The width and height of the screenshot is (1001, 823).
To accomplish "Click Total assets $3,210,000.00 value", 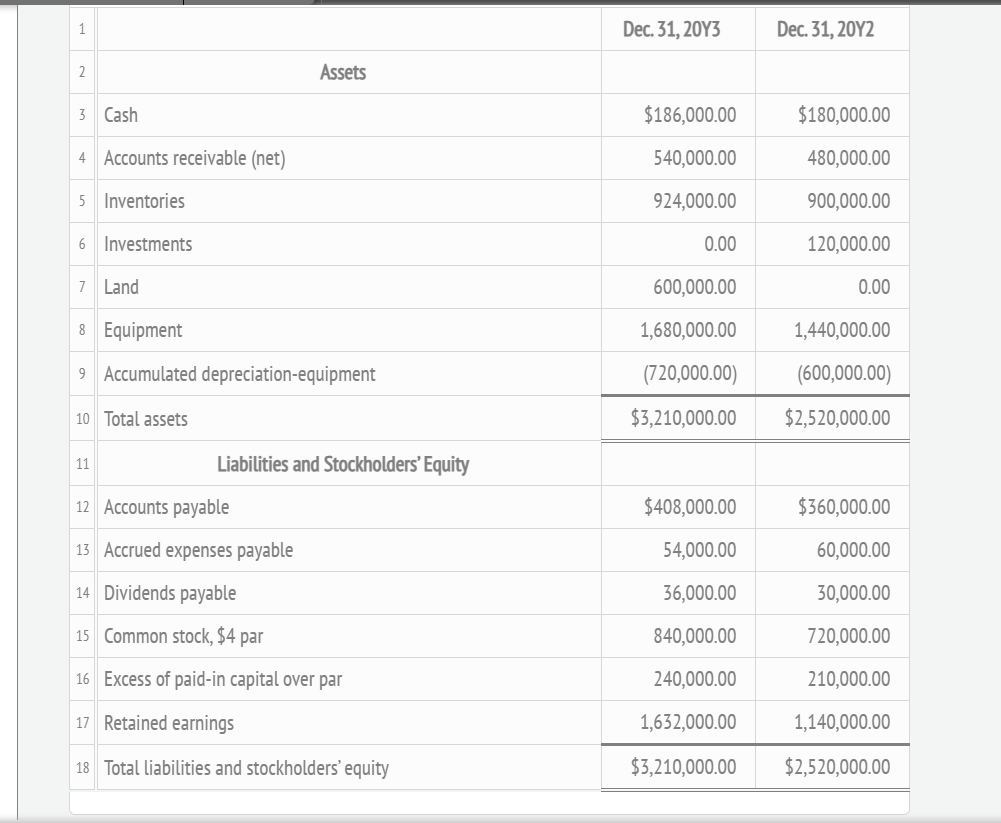I will click(x=684, y=418).
